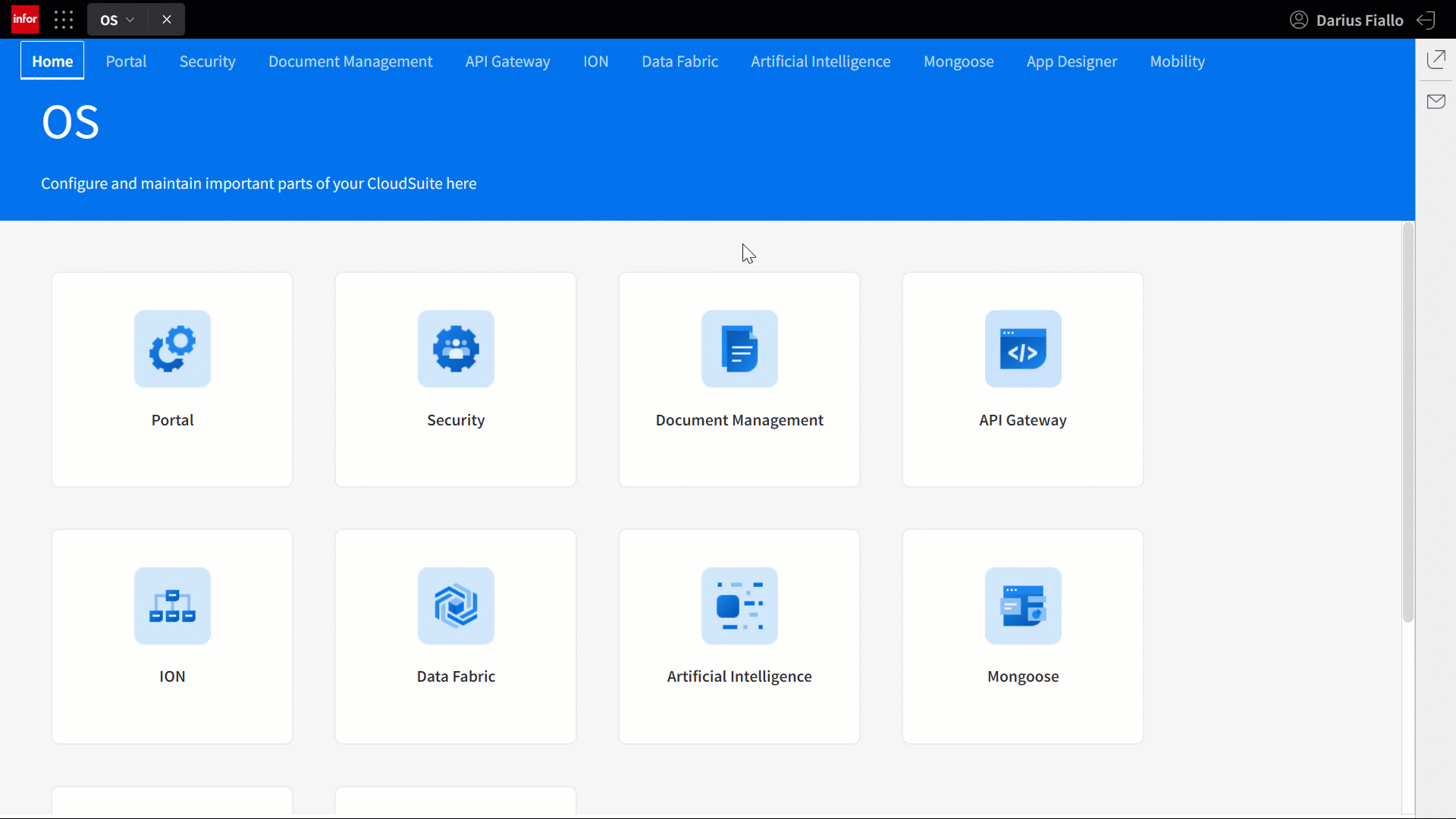Screen dimensions: 1456x819
Task: Expand the OS tab dropdown chevron
Action: click(x=130, y=20)
